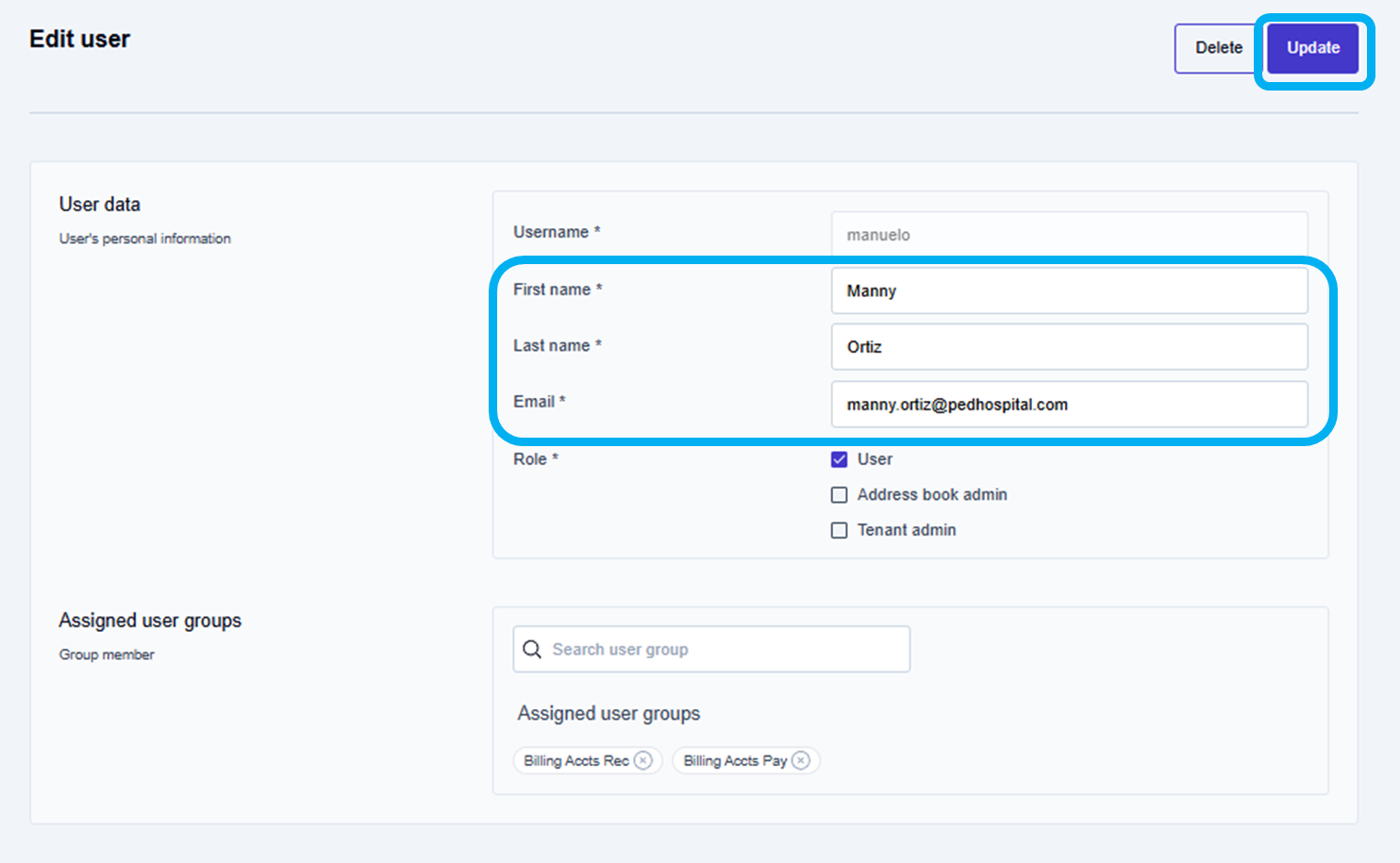
Task: Focus the First name field
Action: pyautogui.click(x=1069, y=291)
